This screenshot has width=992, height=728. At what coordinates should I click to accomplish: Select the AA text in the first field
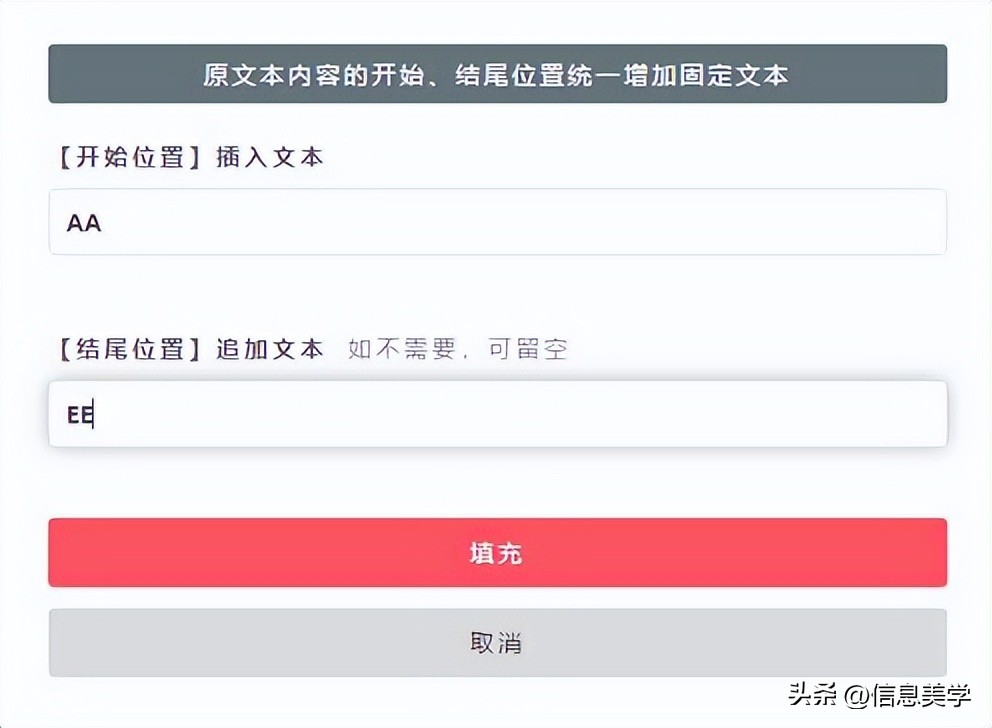82,222
